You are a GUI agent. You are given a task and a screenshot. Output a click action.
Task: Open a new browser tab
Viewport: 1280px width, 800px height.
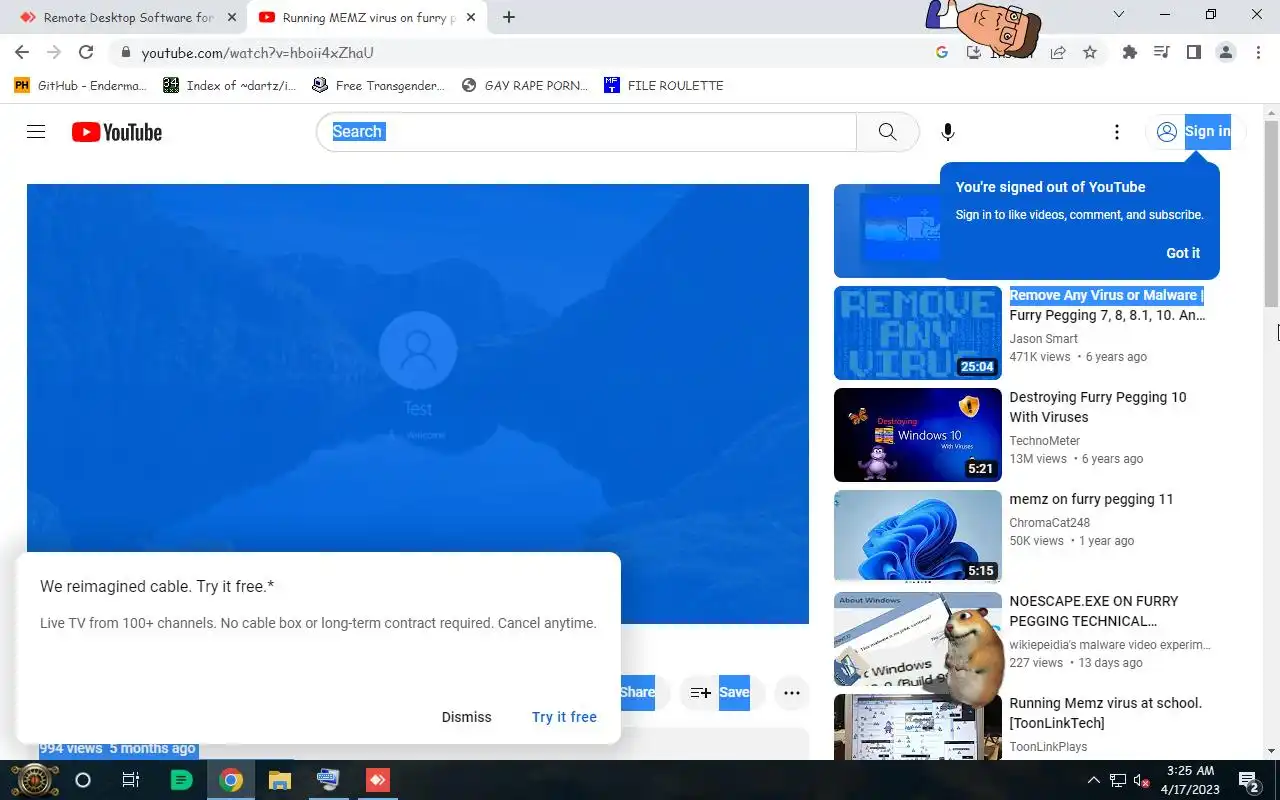pyautogui.click(x=509, y=17)
